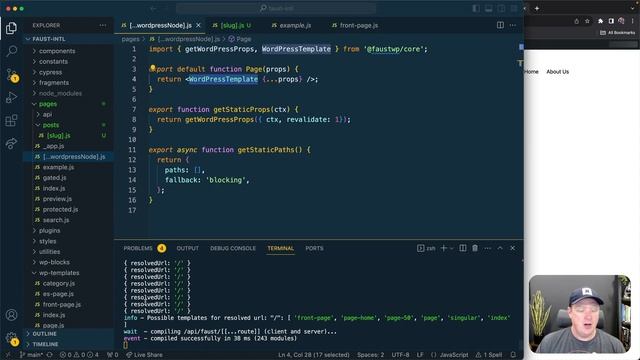Switch to the [slug].js editor tab

[232, 25]
